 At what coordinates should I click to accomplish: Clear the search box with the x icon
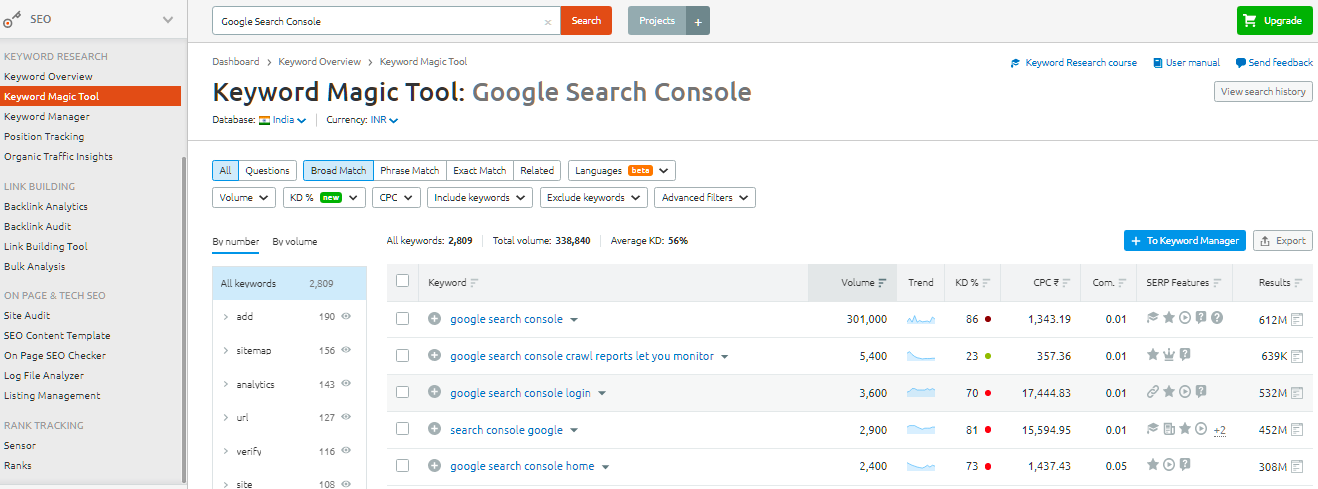click(547, 21)
